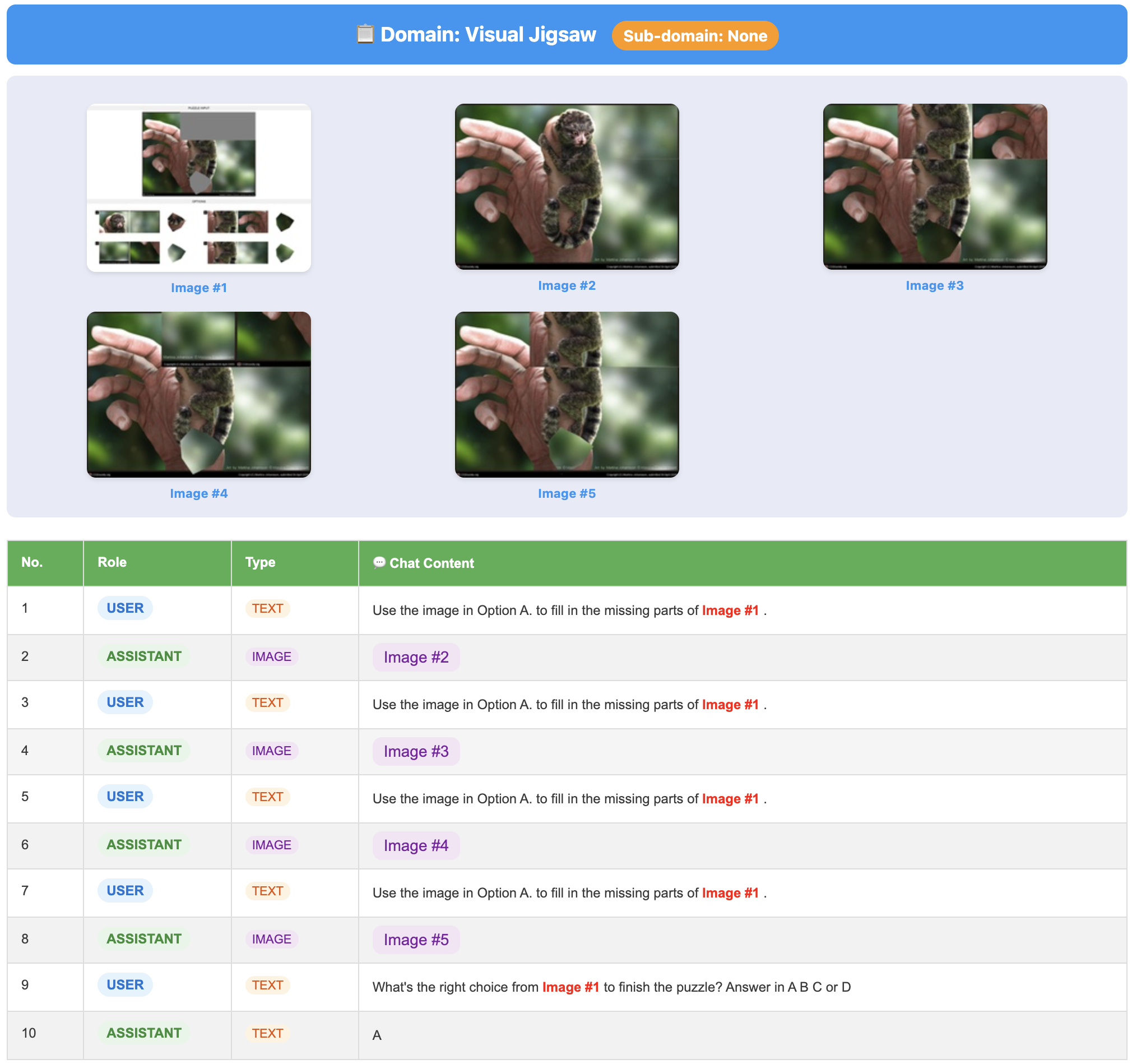Image resolution: width=1132 pixels, height=1064 pixels.
Task: Click the Image #2 tag in row 2
Action: click(416, 658)
